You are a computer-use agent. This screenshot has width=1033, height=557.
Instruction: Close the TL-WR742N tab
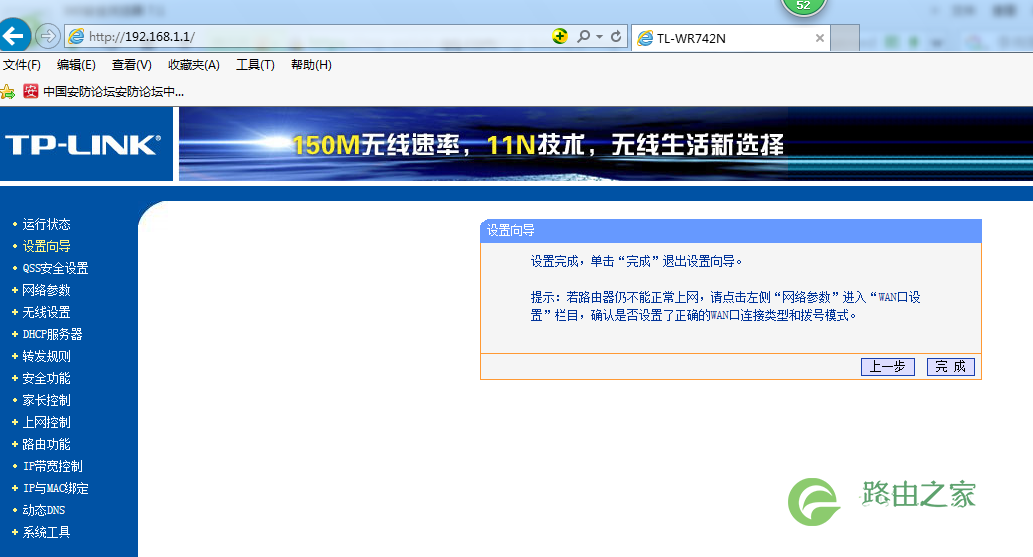coord(820,38)
